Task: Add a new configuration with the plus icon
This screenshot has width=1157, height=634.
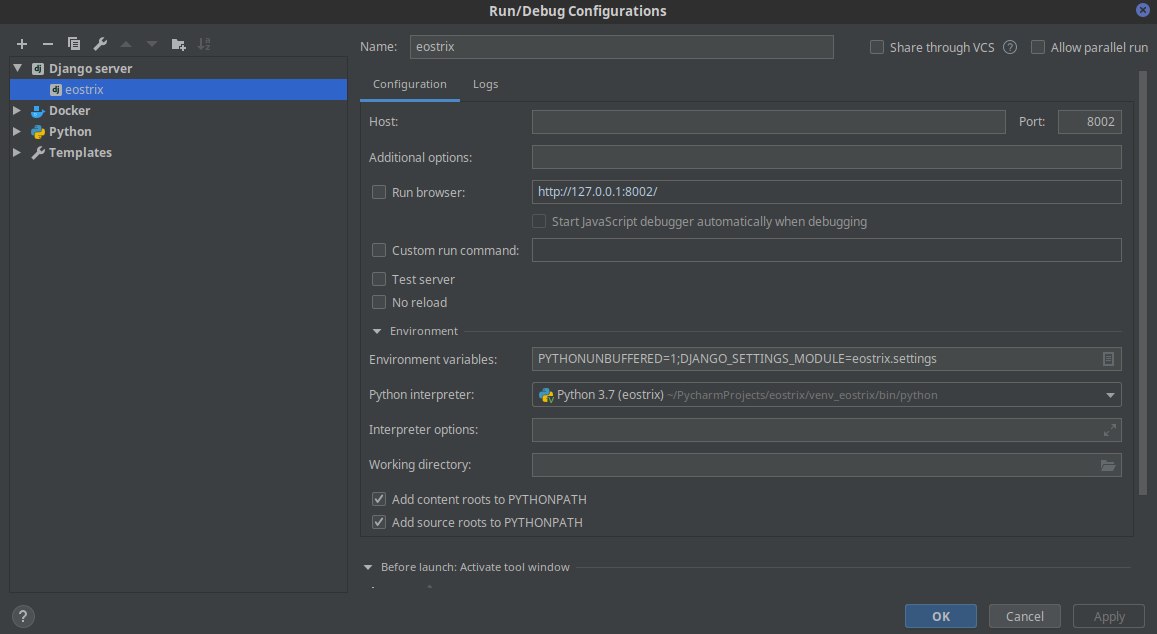Action: (x=22, y=44)
